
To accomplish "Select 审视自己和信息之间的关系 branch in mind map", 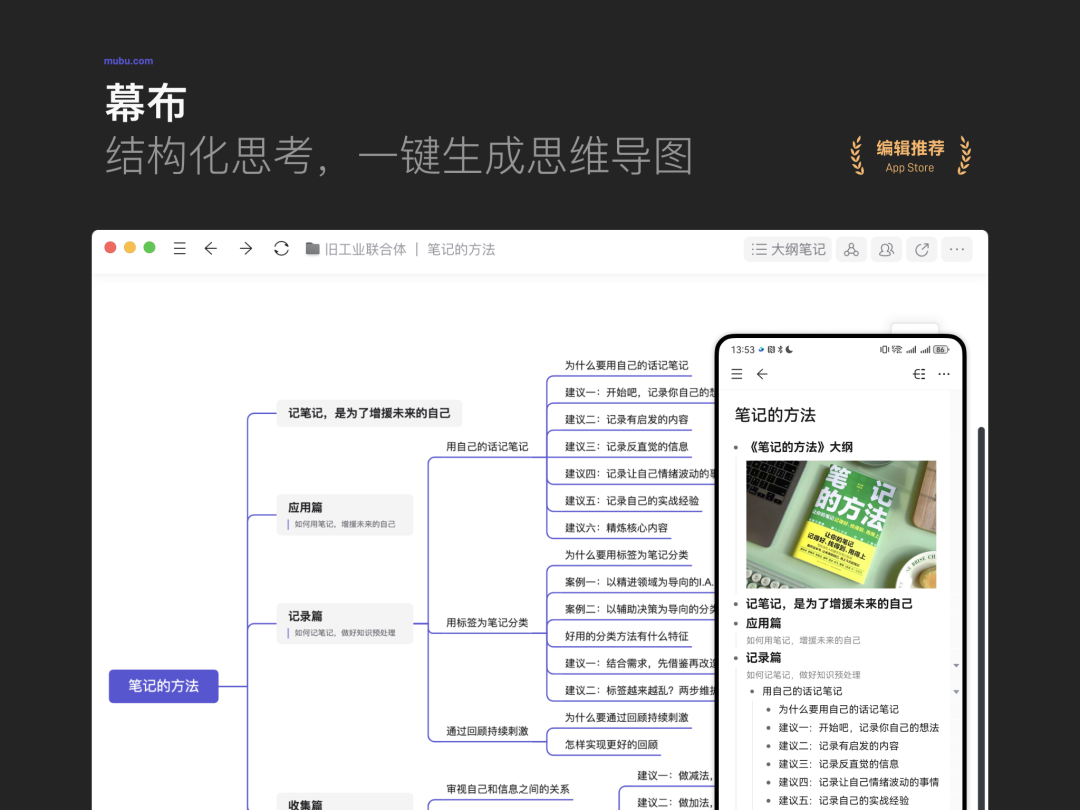I will (x=508, y=789).
